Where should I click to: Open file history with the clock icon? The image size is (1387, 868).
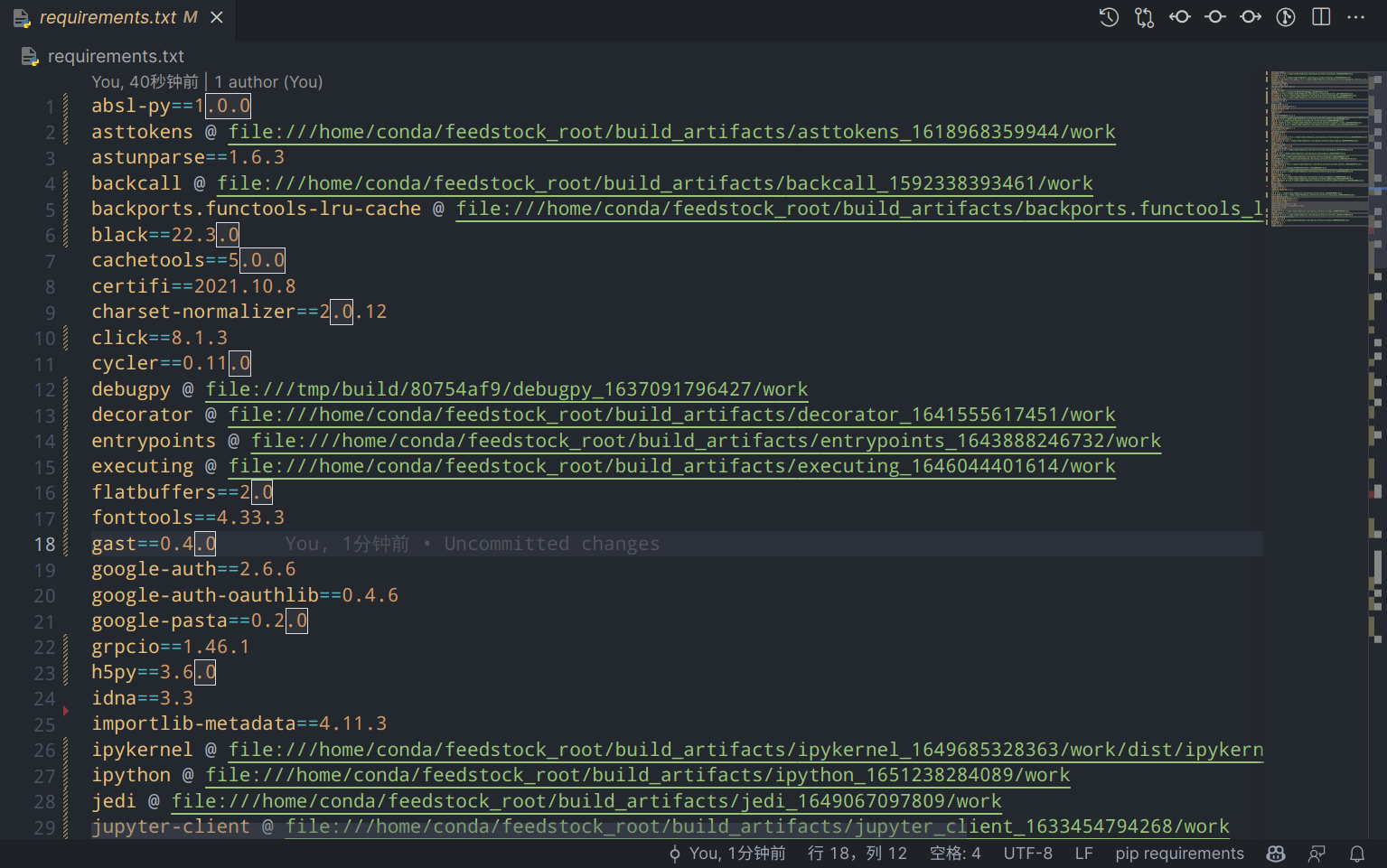coord(1109,17)
